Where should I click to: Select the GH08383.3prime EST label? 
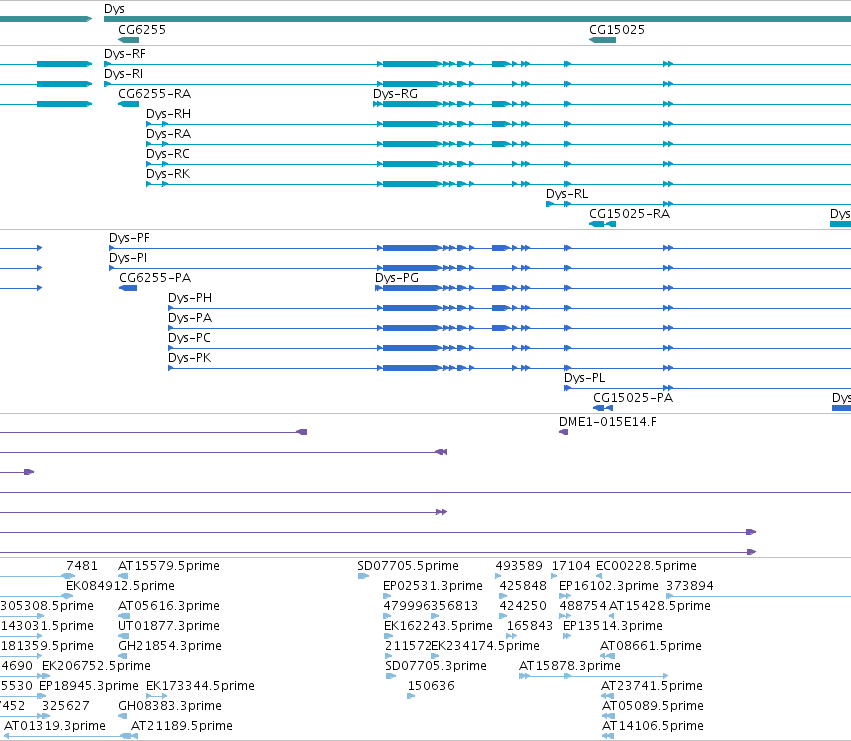click(x=170, y=706)
